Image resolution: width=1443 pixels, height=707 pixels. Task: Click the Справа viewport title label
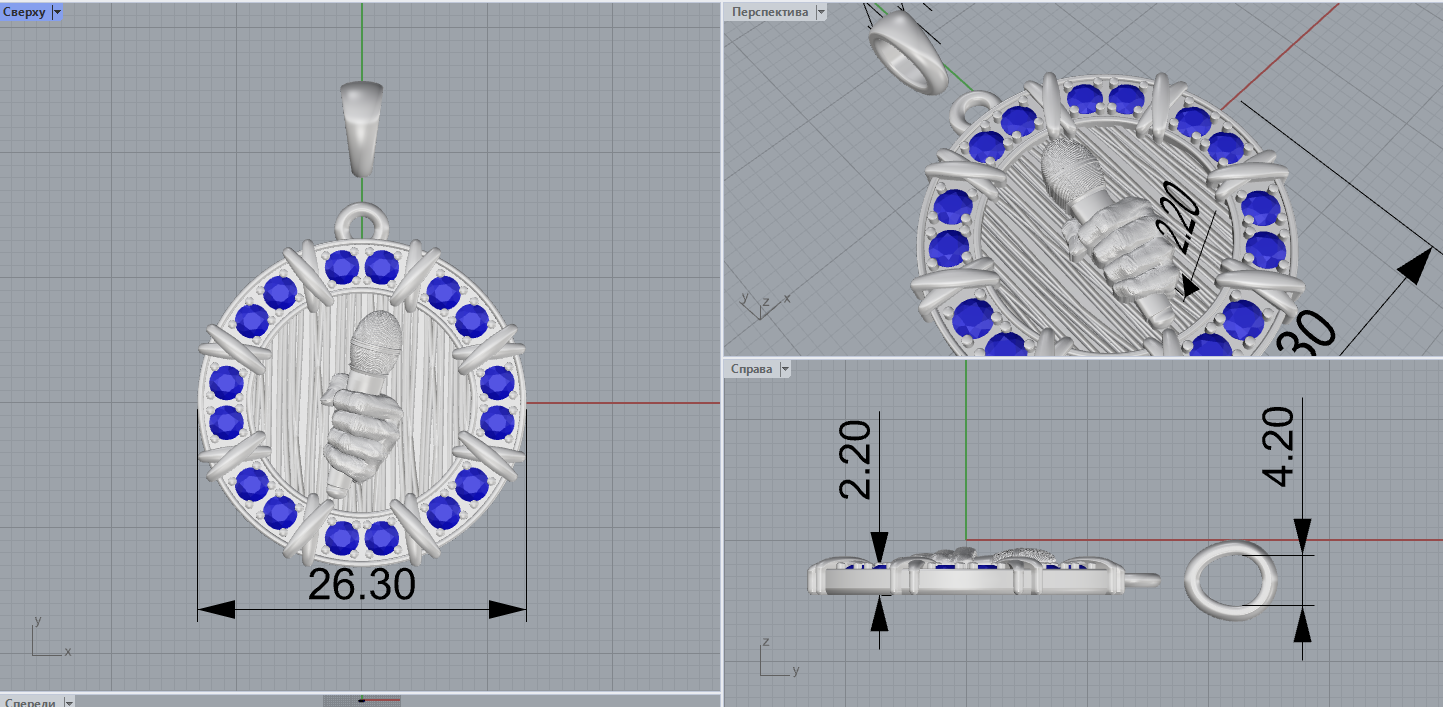pos(751,369)
